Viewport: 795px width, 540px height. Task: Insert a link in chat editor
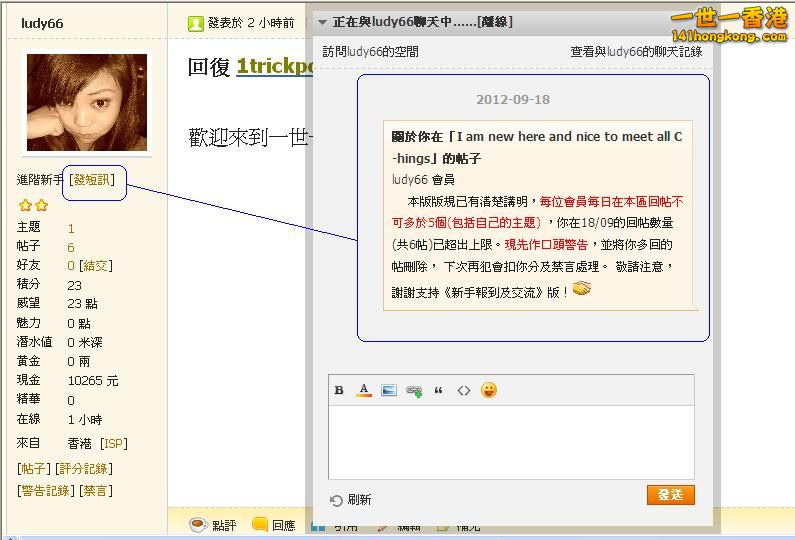pos(414,391)
